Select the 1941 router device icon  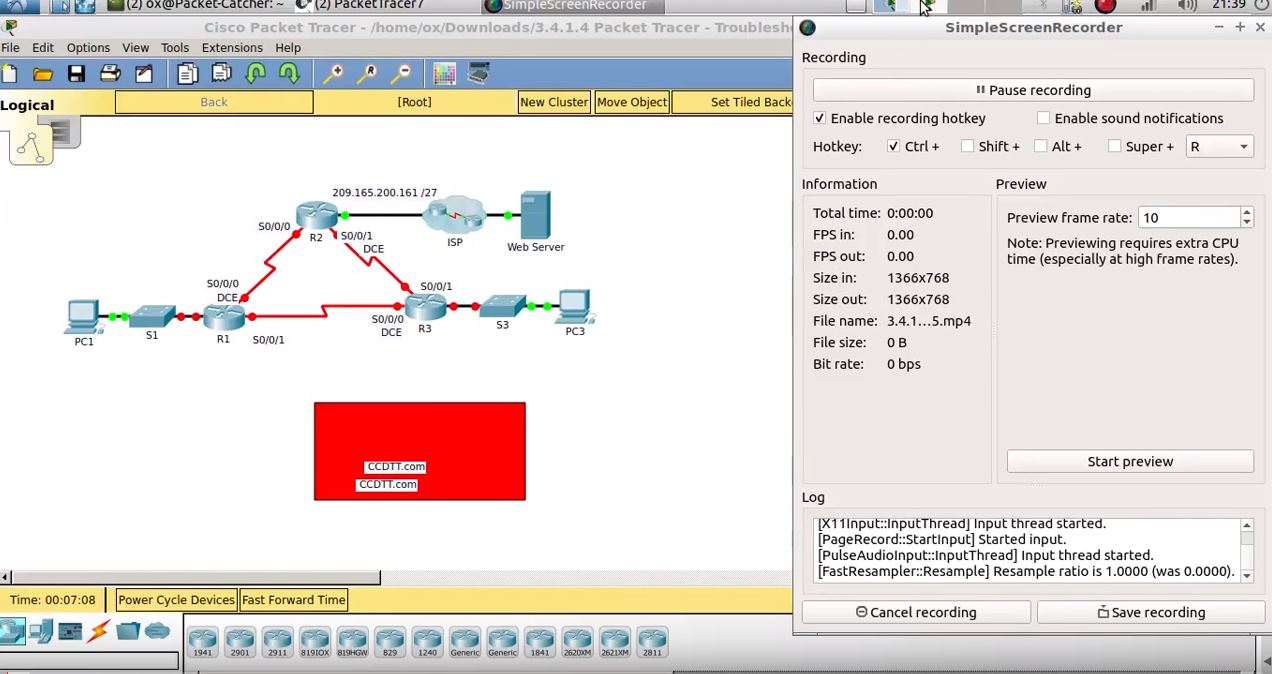[203, 642]
